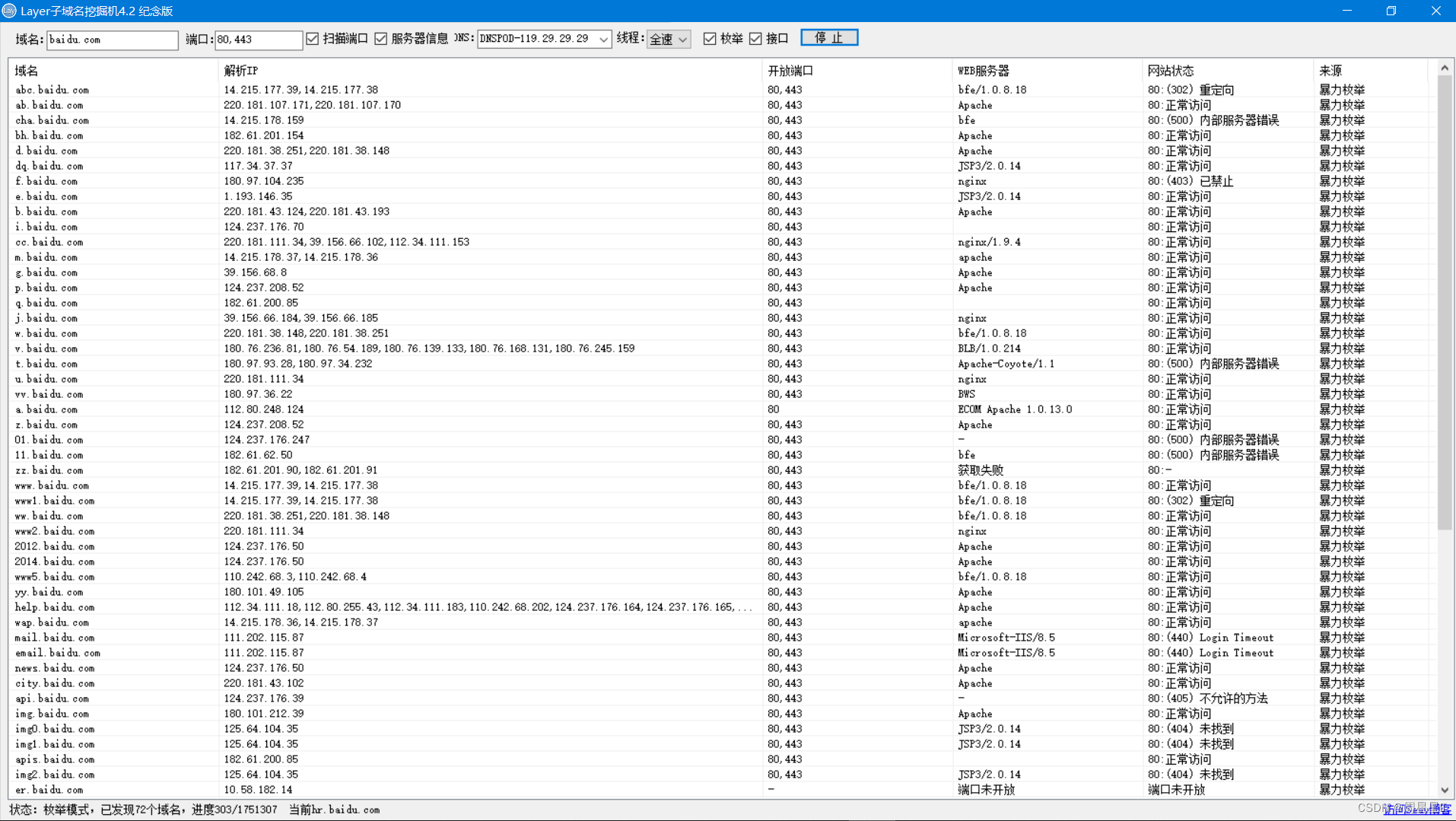Minimize the Layer window

point(1346,11)
